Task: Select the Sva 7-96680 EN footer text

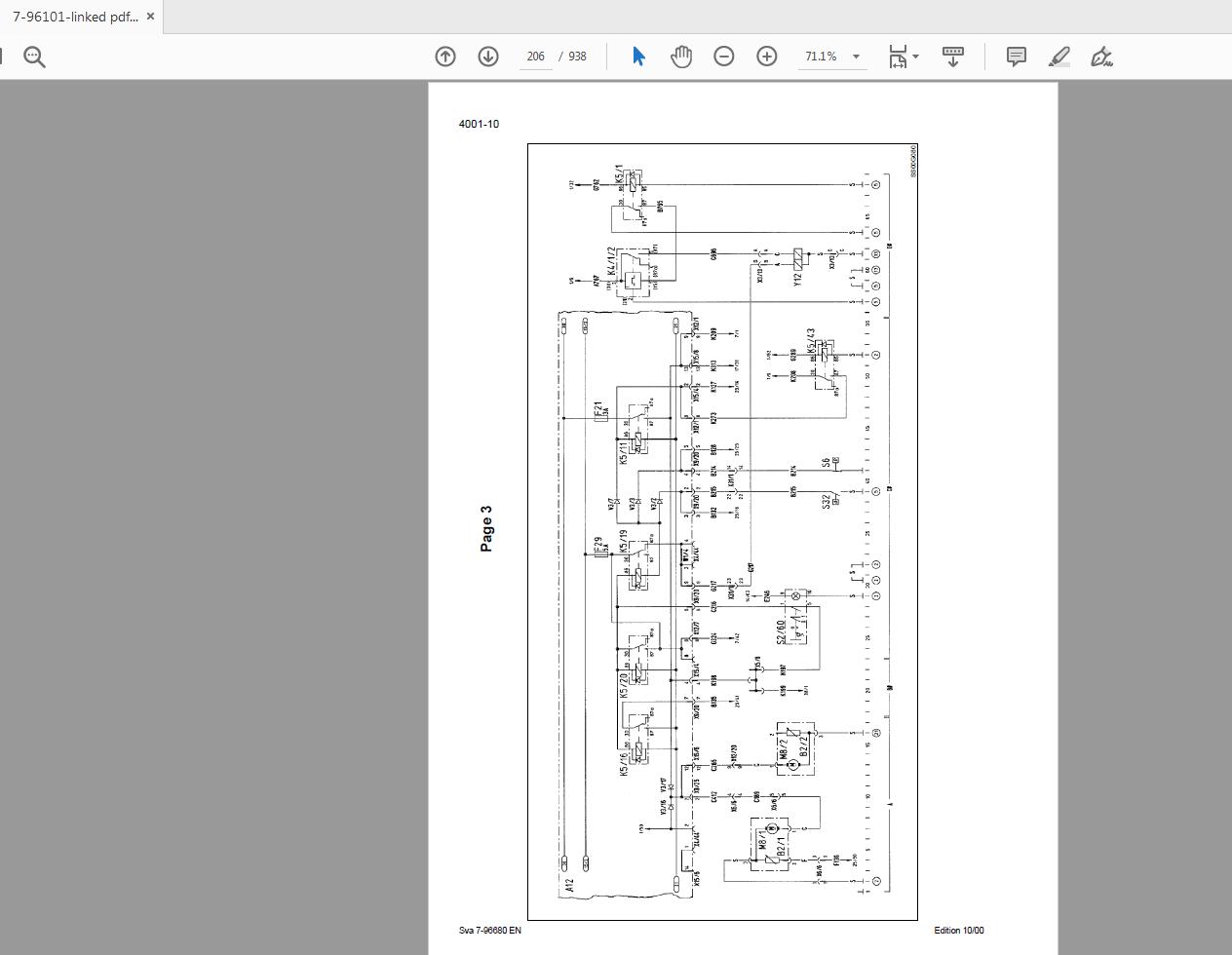Action: [487, 931]
